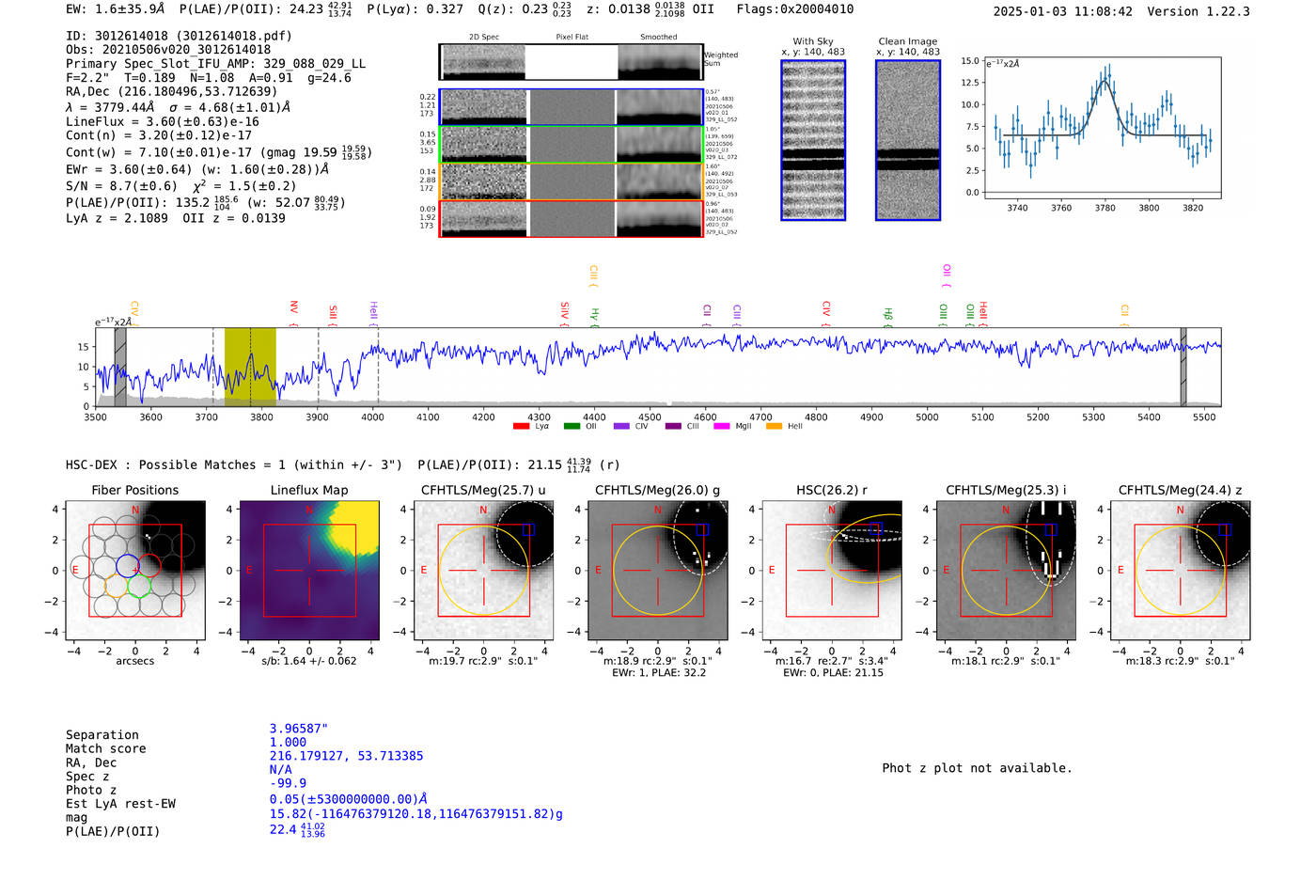Select the CFHTLS/Meg(25.7) u image
The image size is (1316, 896).
[x=483, y=571]
